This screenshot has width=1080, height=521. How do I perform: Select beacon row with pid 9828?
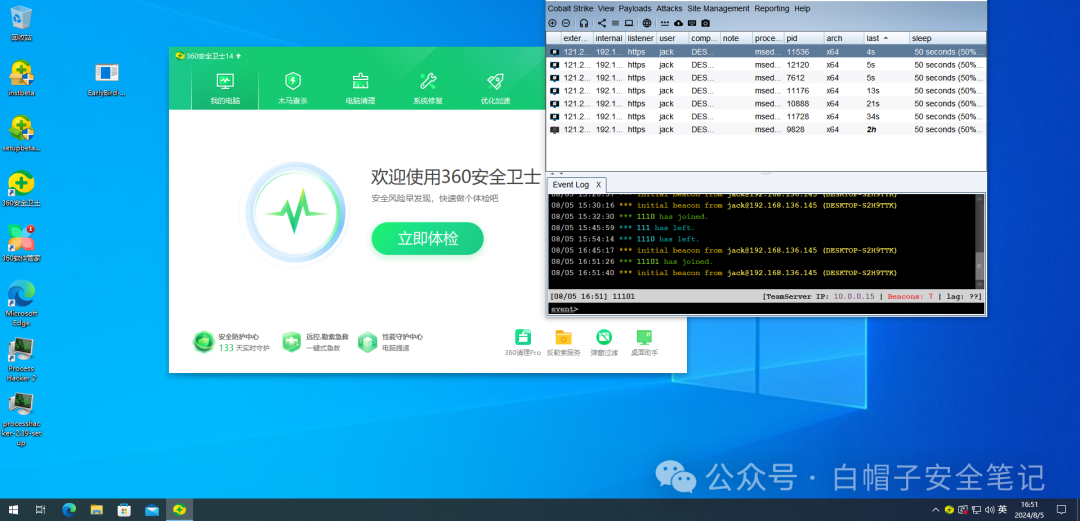click(x=766, y=130)
